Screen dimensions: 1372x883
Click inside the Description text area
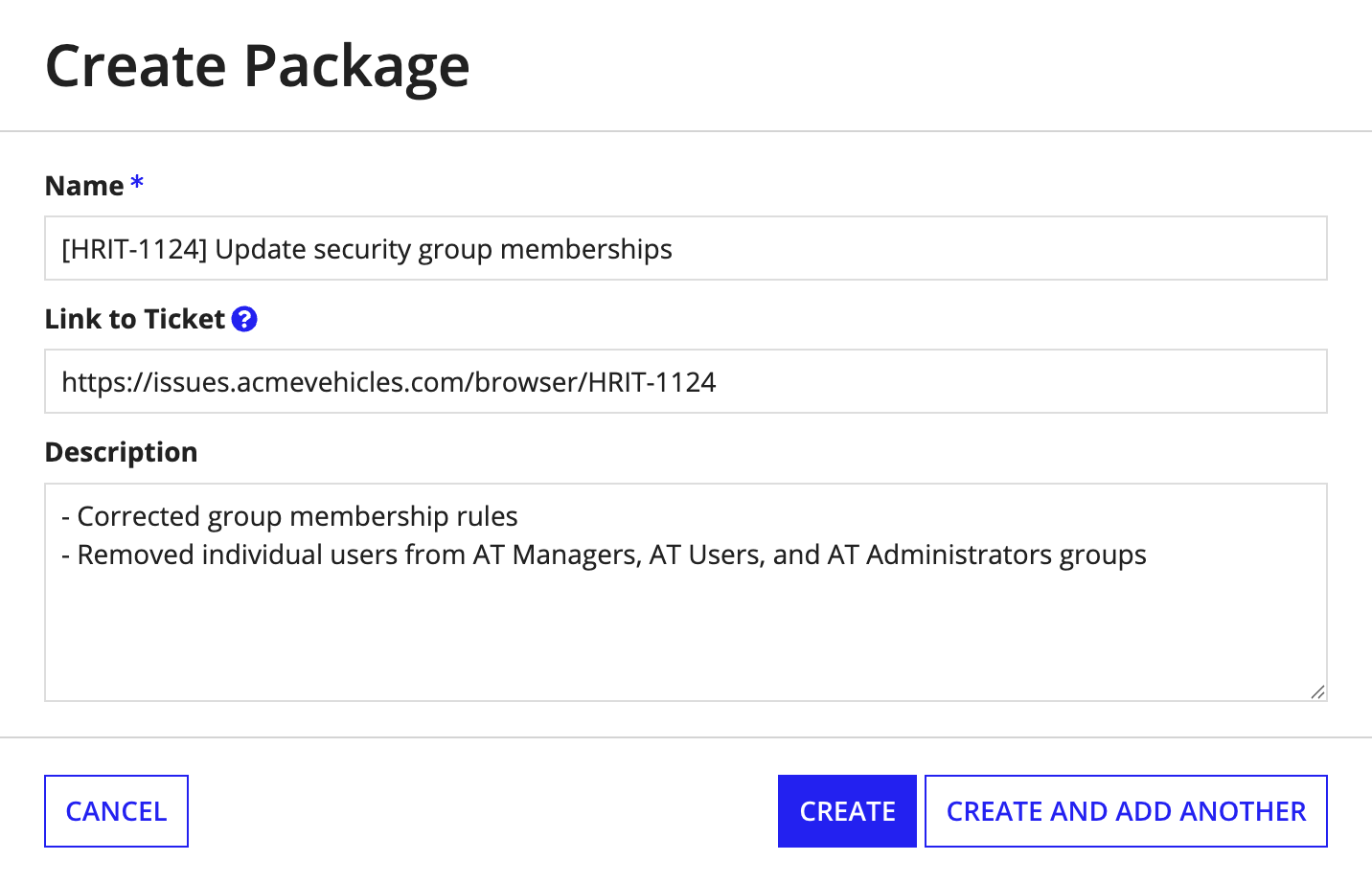pyautogui.click(x=686, y=592)
